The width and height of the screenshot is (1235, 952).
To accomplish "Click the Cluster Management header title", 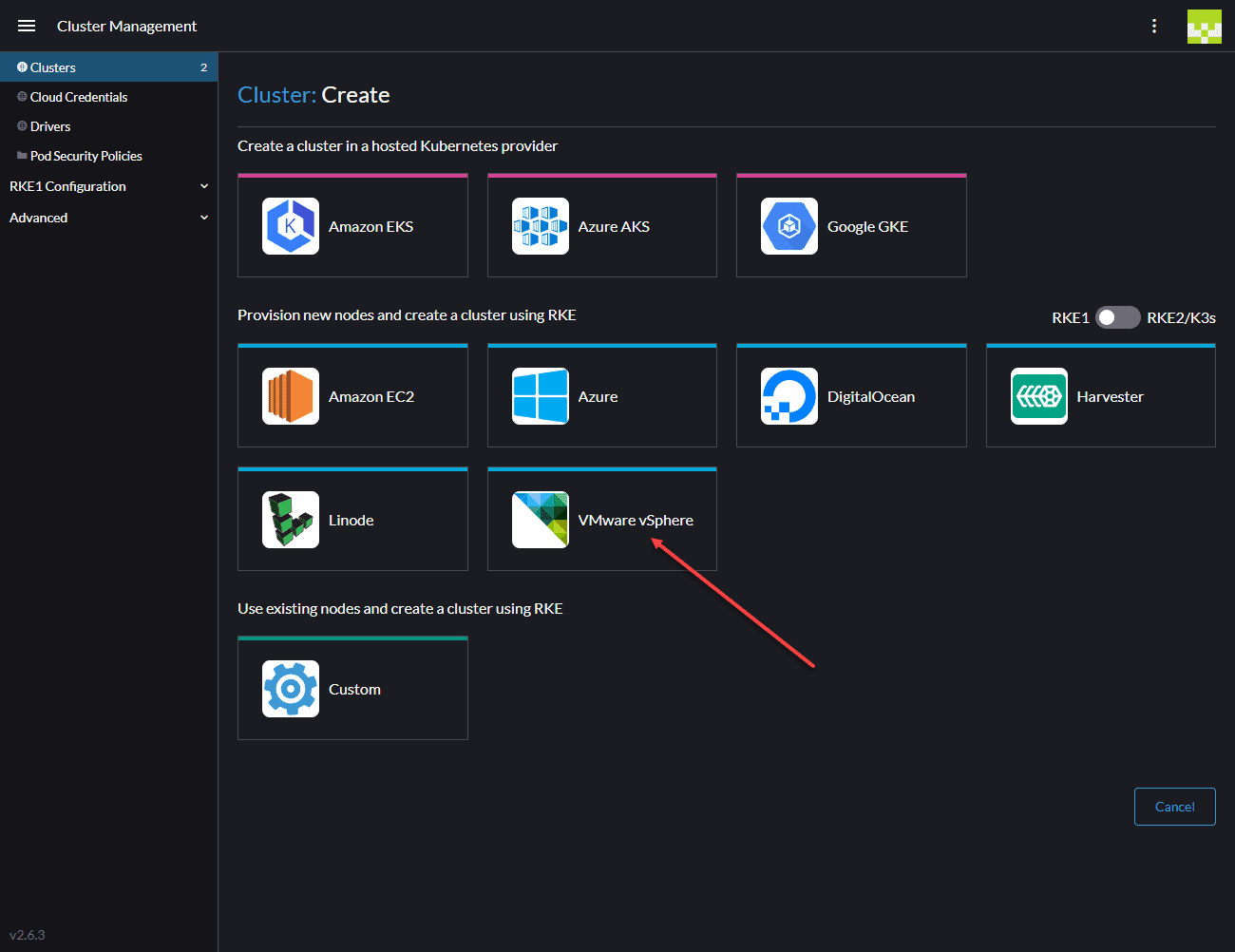I will (x=126, y=26).
